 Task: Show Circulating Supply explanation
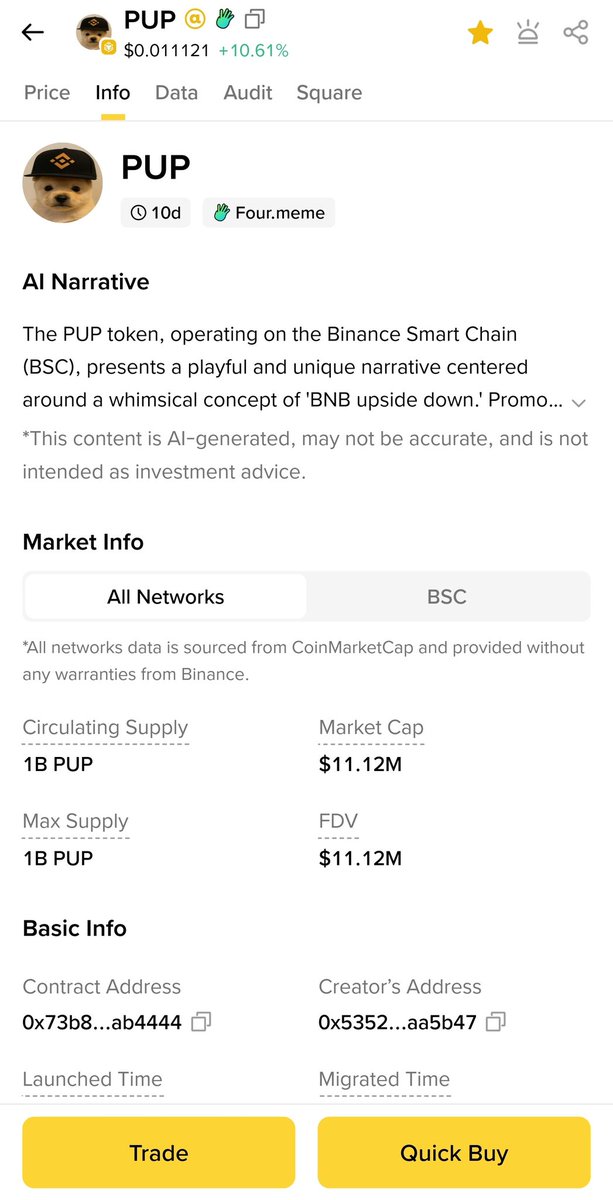coord(105,729)
